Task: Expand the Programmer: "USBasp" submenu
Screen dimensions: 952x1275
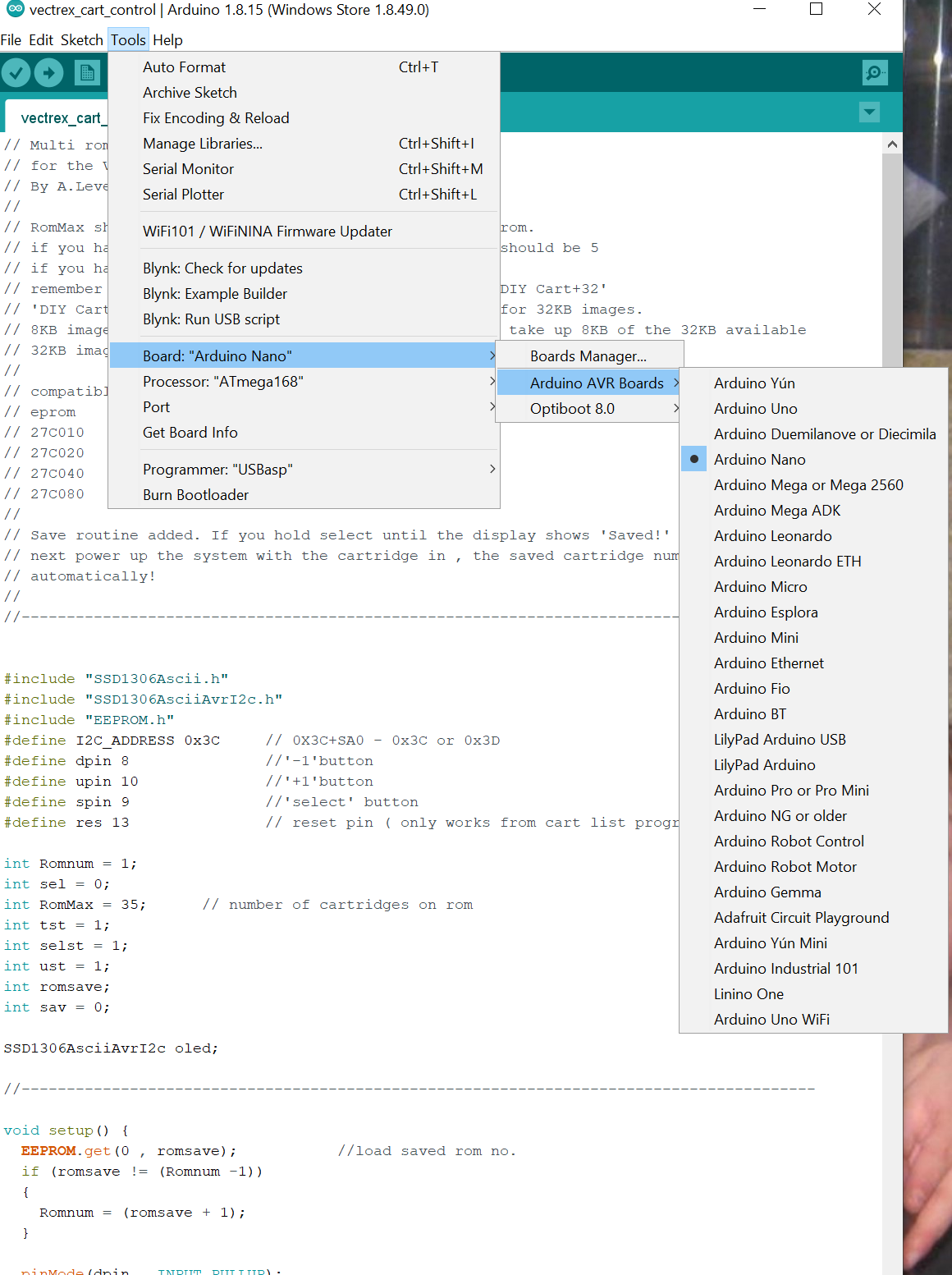Action: (x=304, y=470)
